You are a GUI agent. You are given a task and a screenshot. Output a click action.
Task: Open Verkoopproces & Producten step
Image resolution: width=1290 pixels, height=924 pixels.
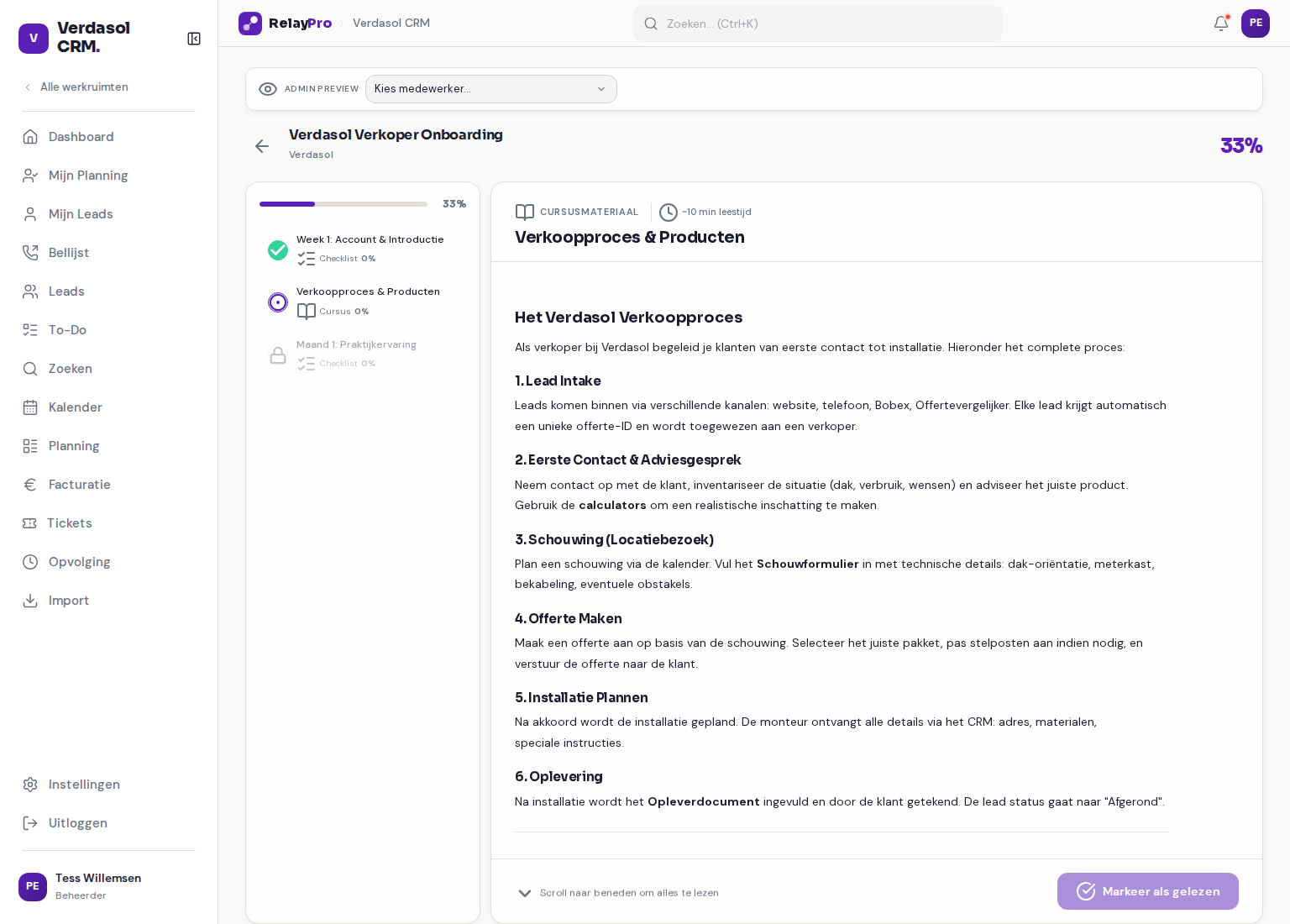tap(363, 302)
